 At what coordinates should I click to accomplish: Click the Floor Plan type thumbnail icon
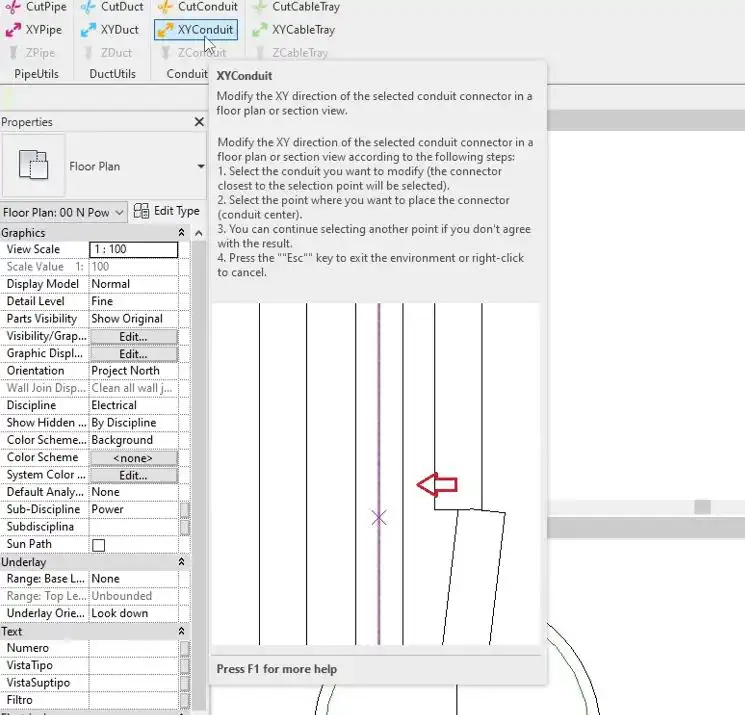[33, 165]
